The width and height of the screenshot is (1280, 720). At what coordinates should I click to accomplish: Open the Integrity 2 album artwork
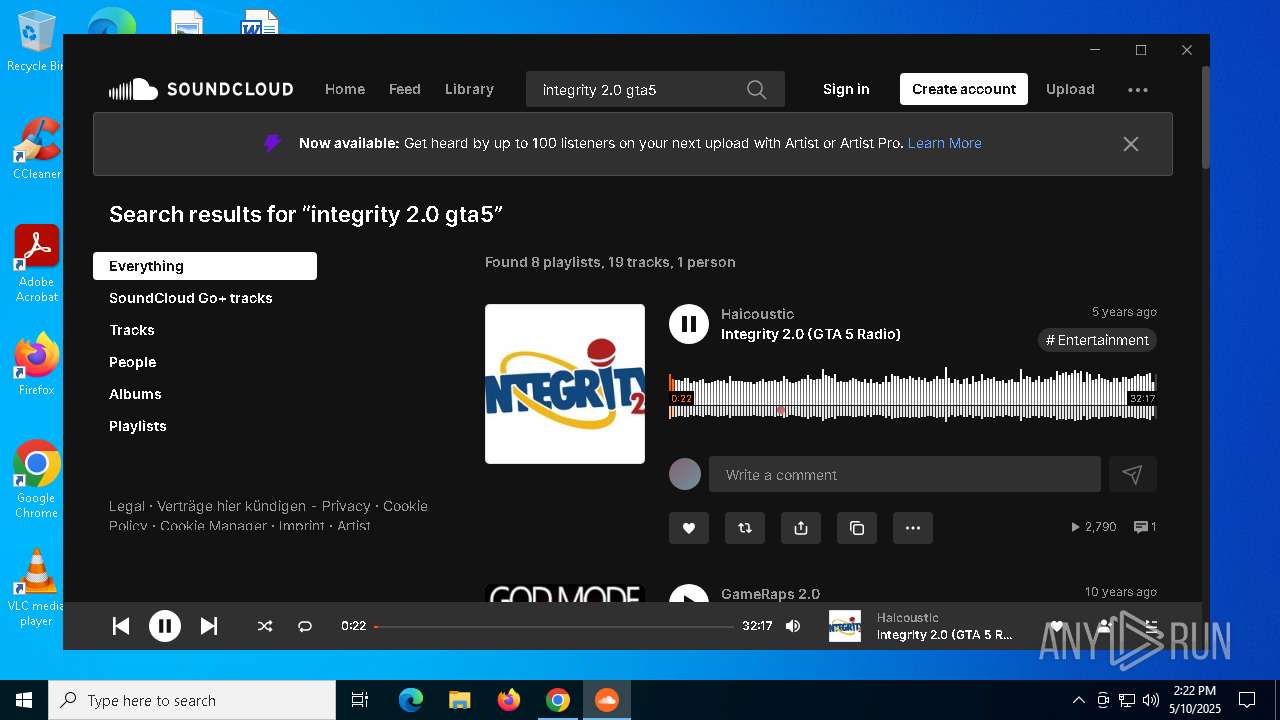tap(565, 384)
